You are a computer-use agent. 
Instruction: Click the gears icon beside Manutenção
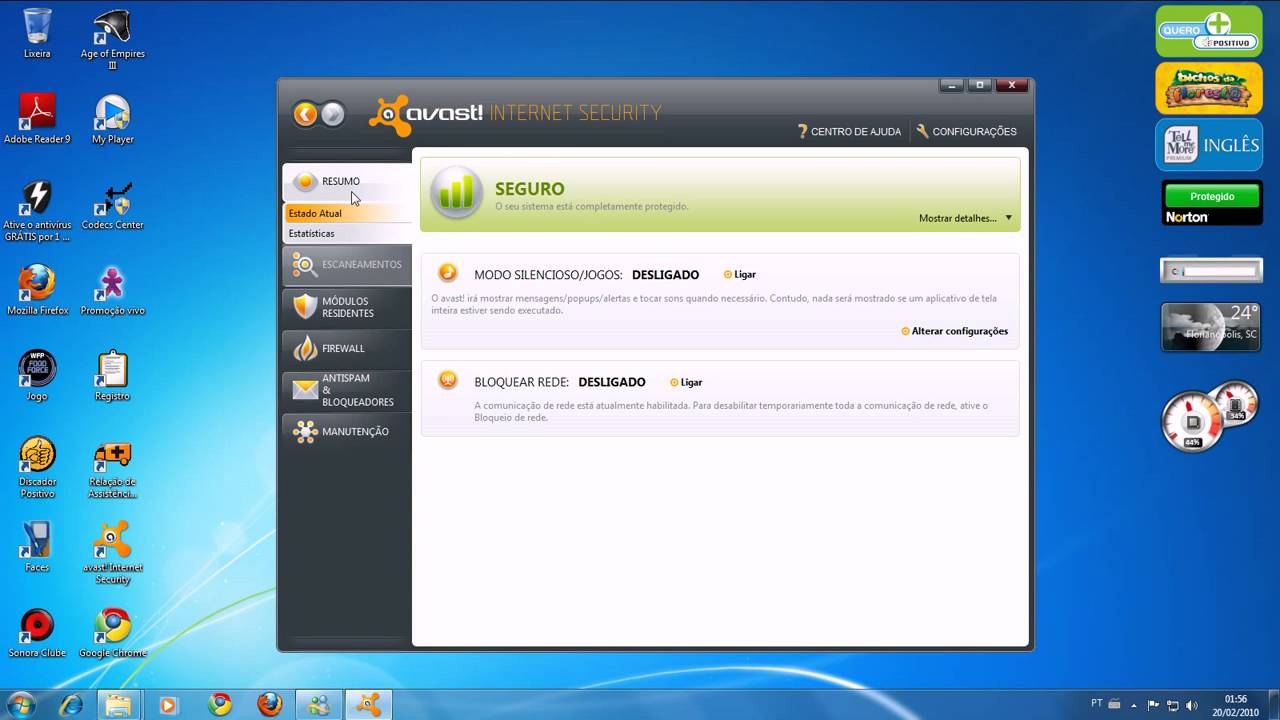point(305,432)
